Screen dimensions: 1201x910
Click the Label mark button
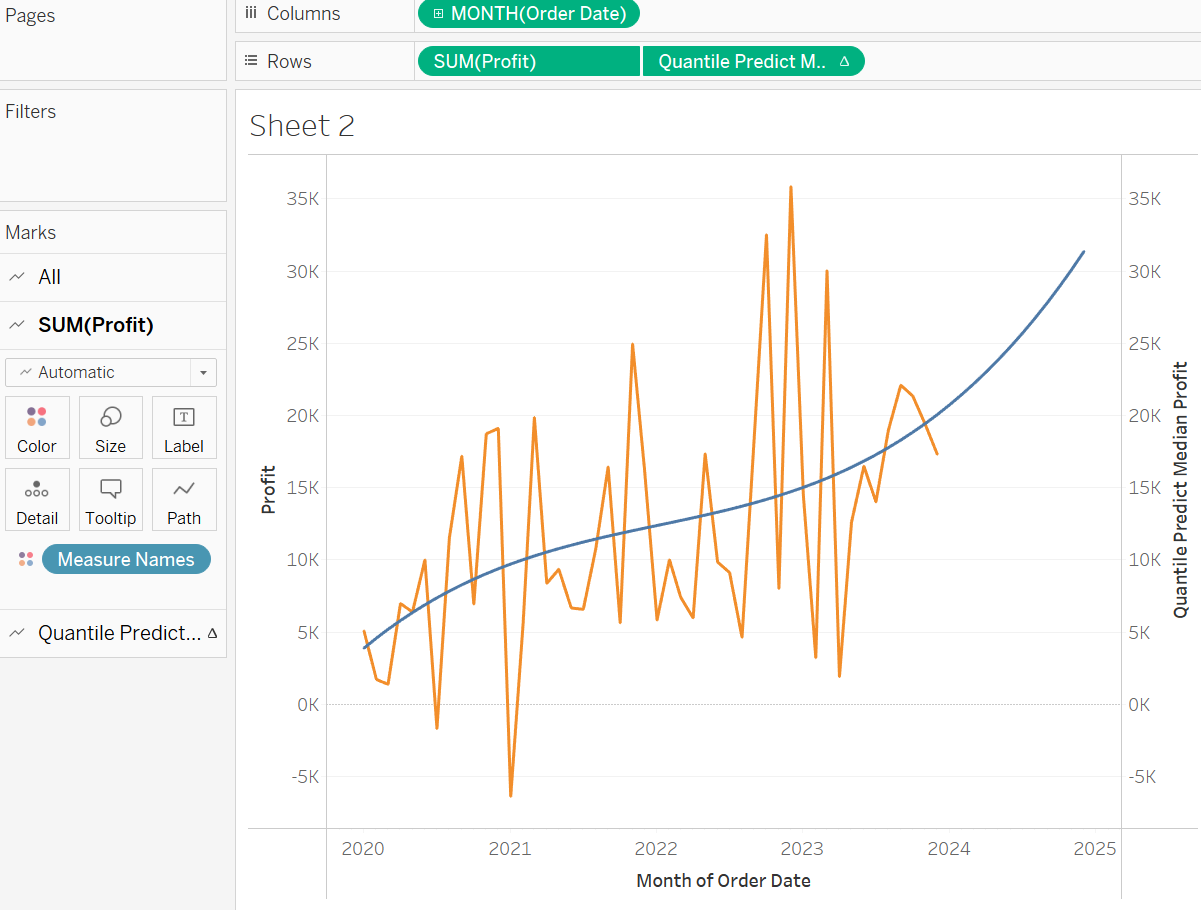(184, 427)
